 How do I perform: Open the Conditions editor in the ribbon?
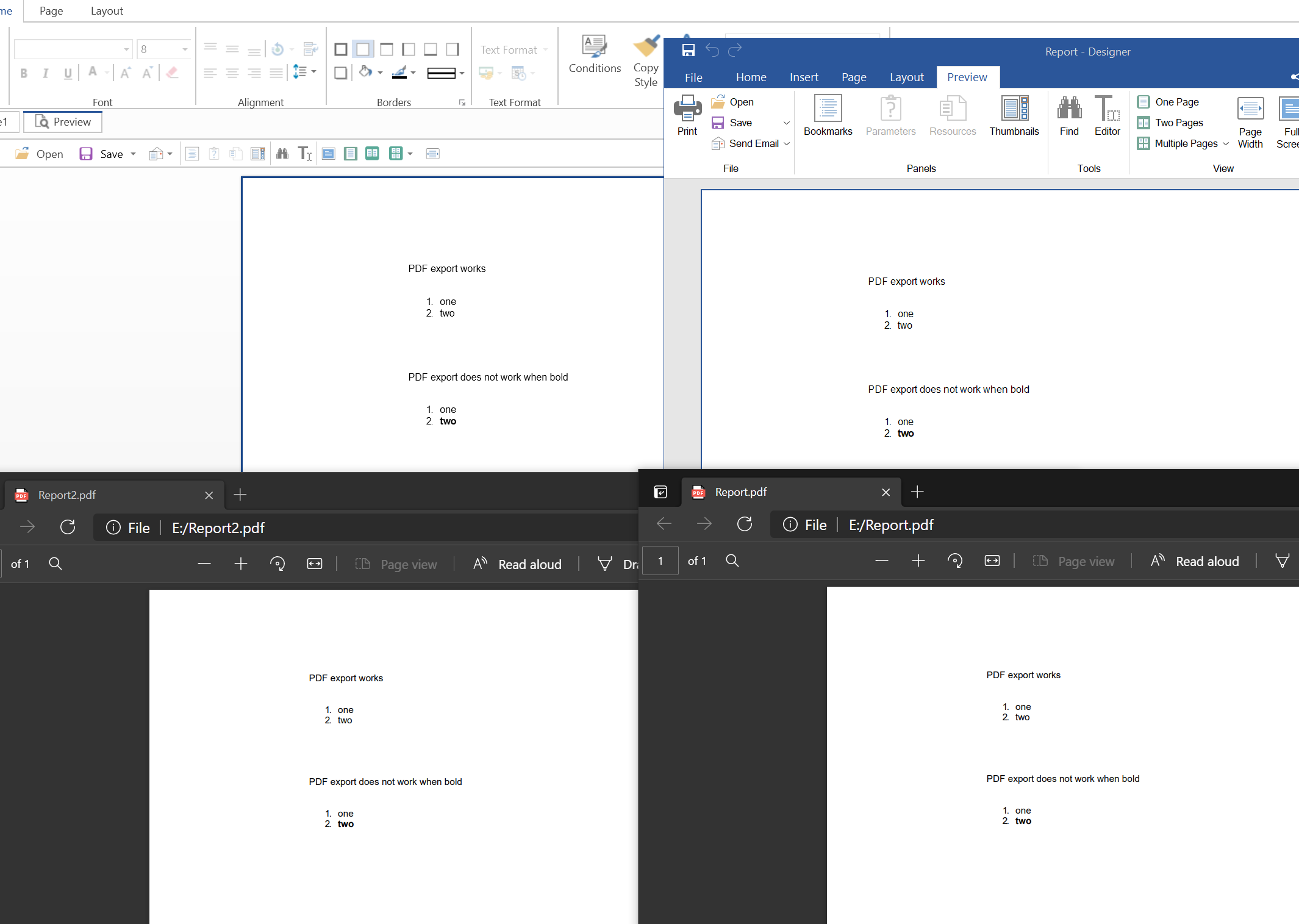[x=595, y=55]
